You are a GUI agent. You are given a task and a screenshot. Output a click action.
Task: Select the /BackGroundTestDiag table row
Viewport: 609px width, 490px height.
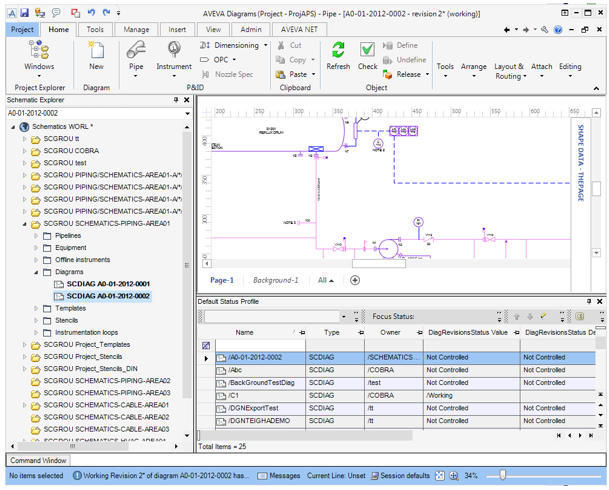tap(396, 383)
